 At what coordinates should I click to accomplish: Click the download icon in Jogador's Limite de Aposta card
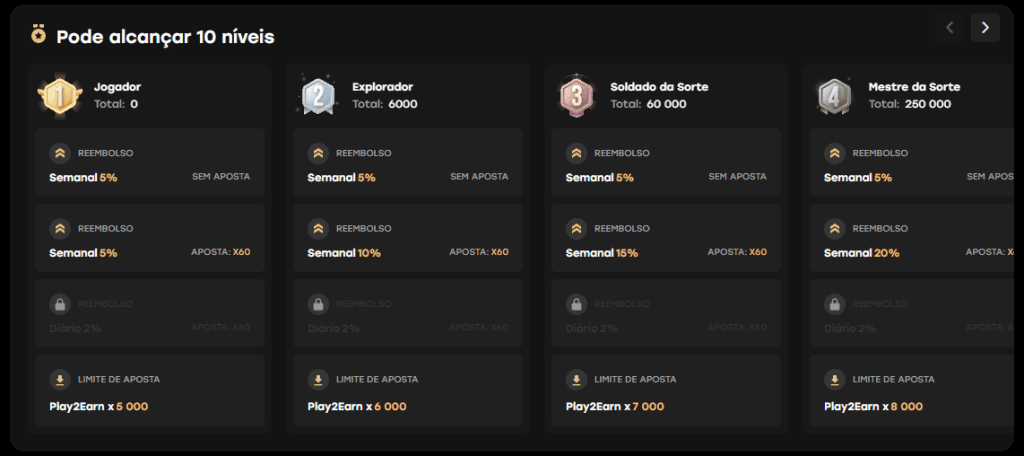[60, 380]
